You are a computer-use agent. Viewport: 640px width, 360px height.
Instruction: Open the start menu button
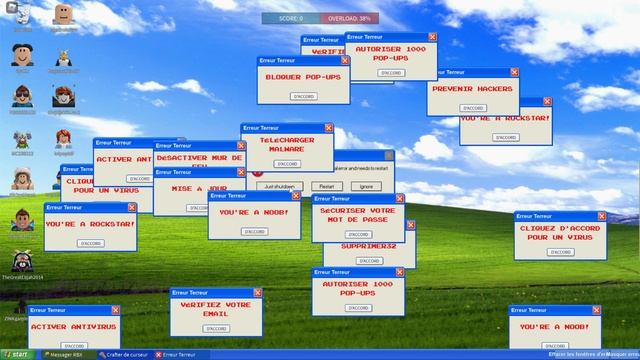pos(16,355)
